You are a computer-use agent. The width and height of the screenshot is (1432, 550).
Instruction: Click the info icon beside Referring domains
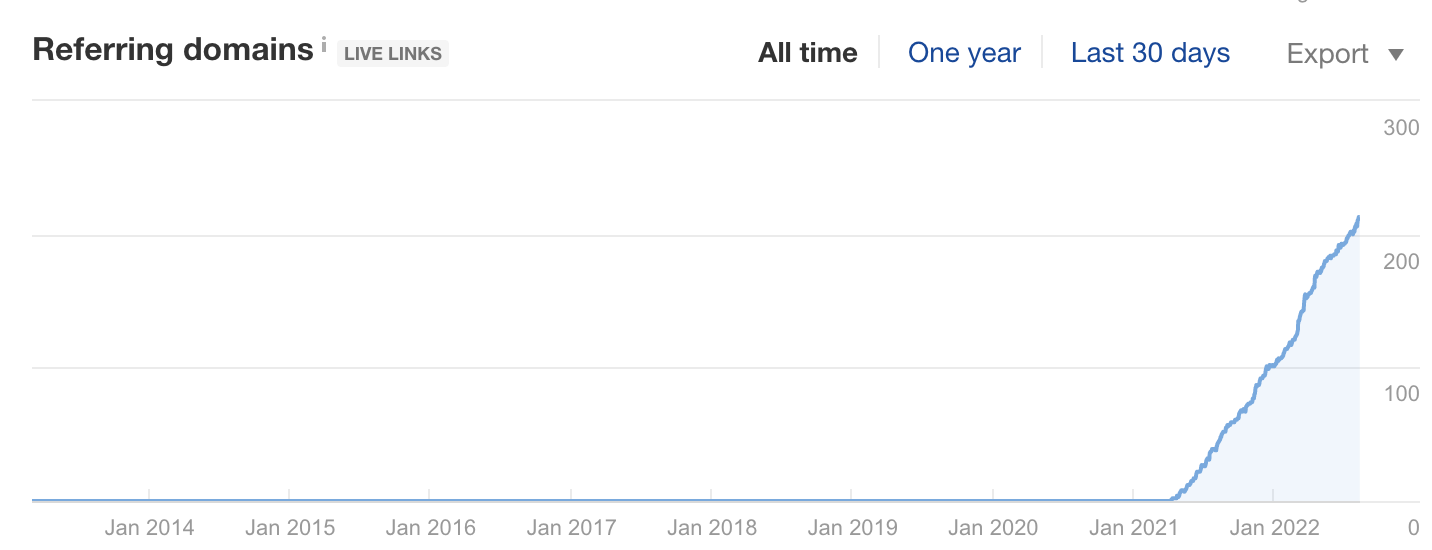pyautogui.click(x=324, y=46)
